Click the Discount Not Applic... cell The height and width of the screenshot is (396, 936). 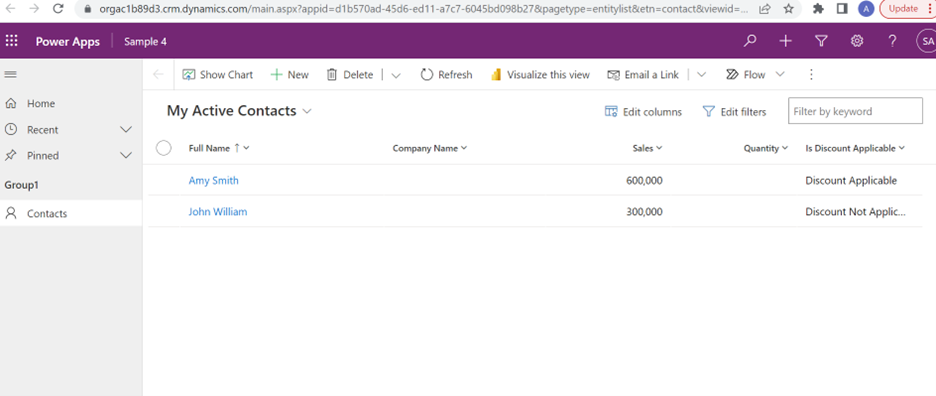point(855,211)
